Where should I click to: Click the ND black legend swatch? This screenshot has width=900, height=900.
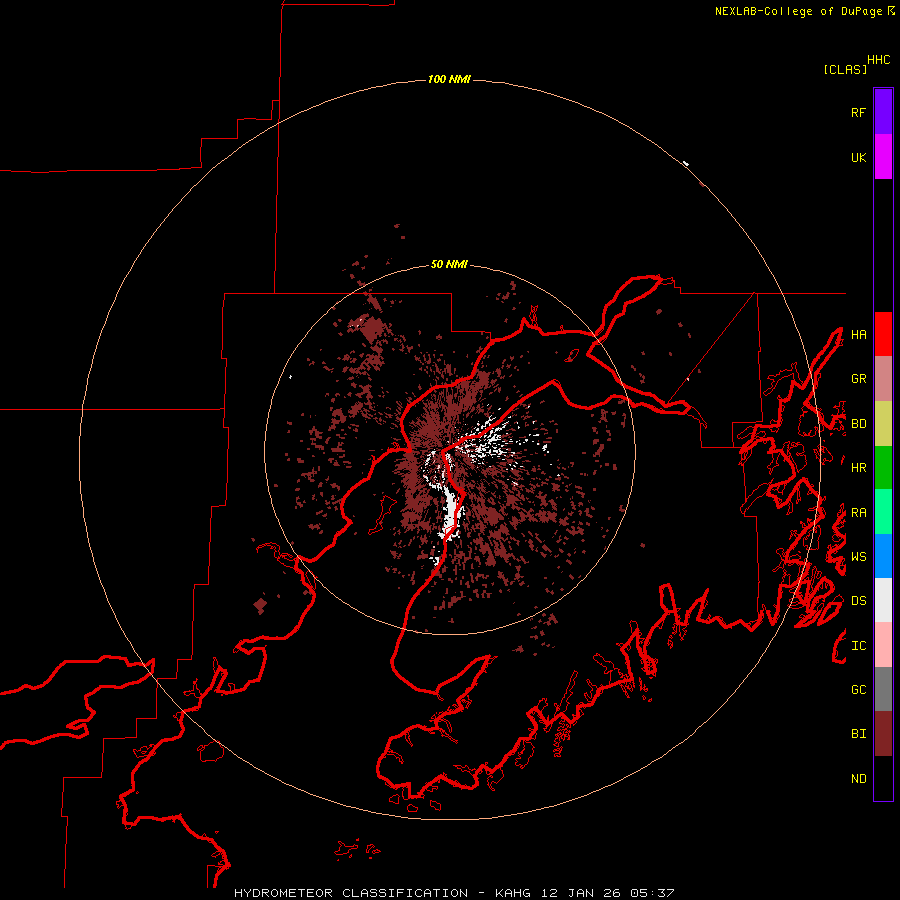point(883,778)
